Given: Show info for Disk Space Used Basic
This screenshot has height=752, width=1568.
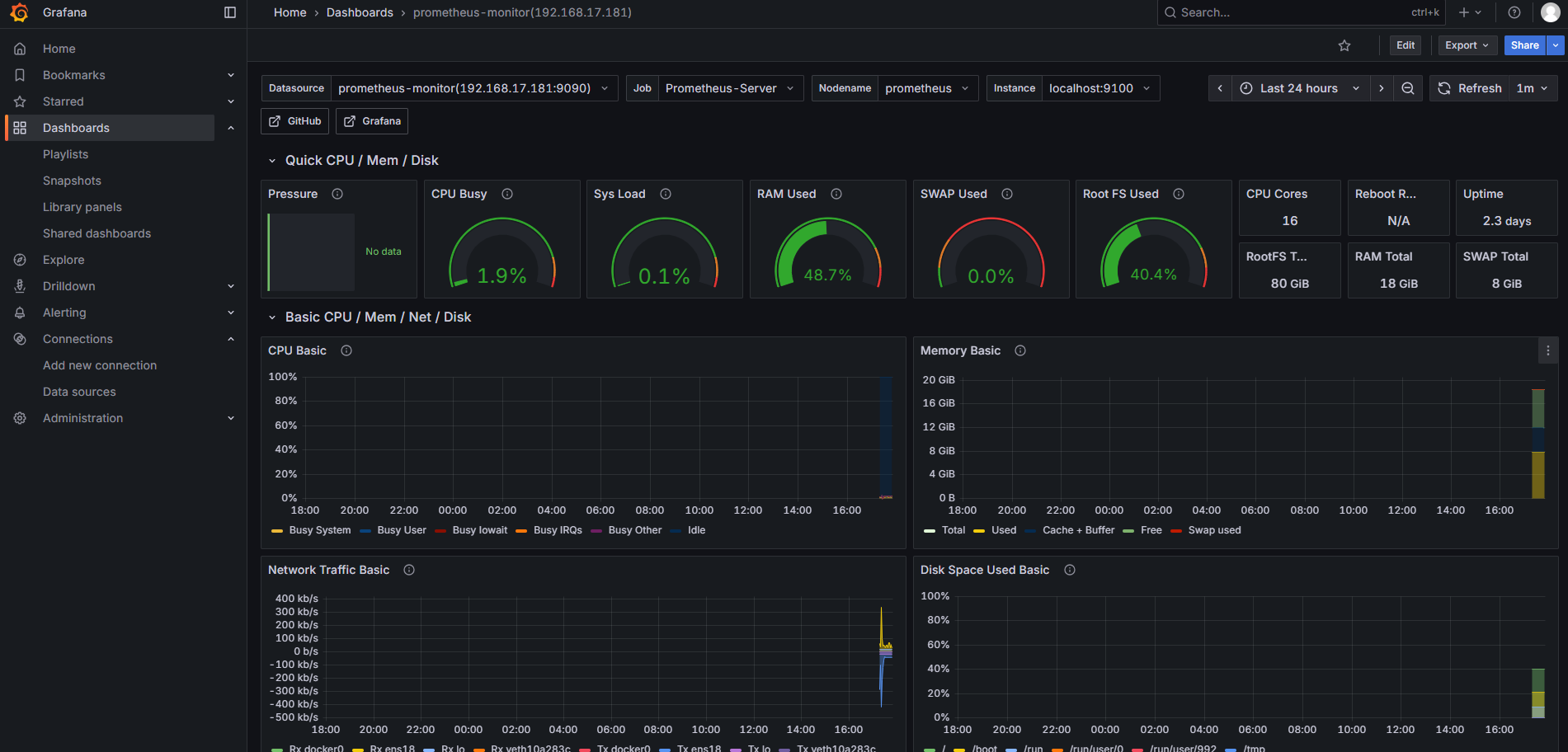Looking at the screenshot, I should tap(1070, 570).
